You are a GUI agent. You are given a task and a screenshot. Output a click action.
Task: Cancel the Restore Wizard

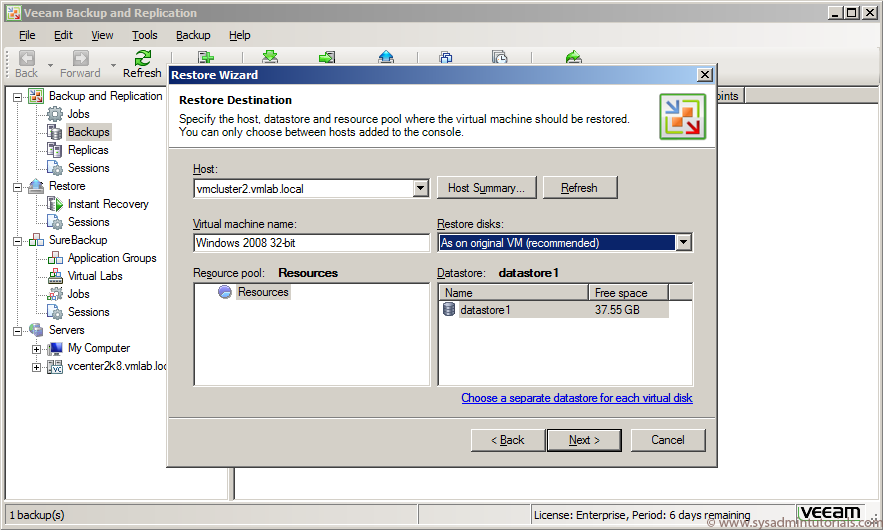pos(668,440)
